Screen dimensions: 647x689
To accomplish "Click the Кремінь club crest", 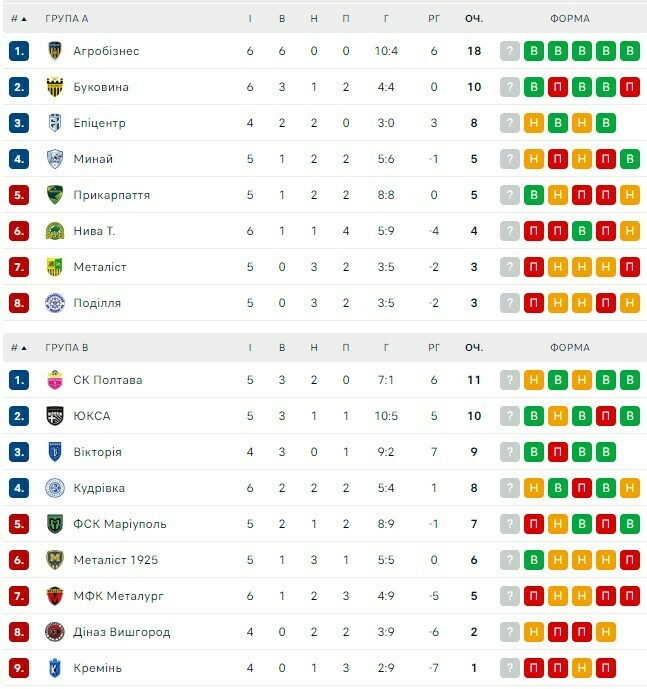I will [x=55, y=668].
